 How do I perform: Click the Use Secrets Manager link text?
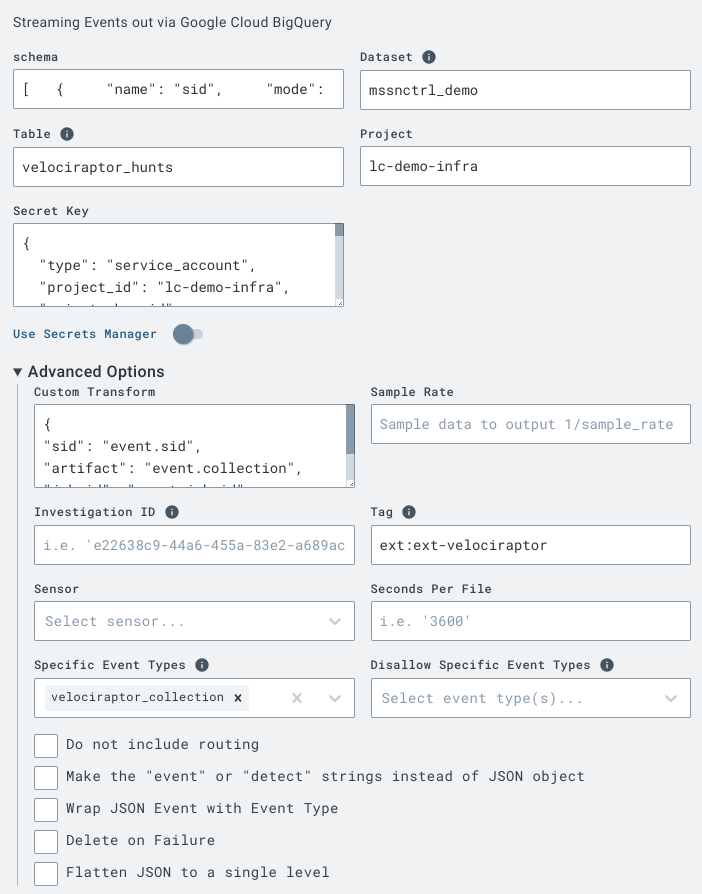point(85,334)
